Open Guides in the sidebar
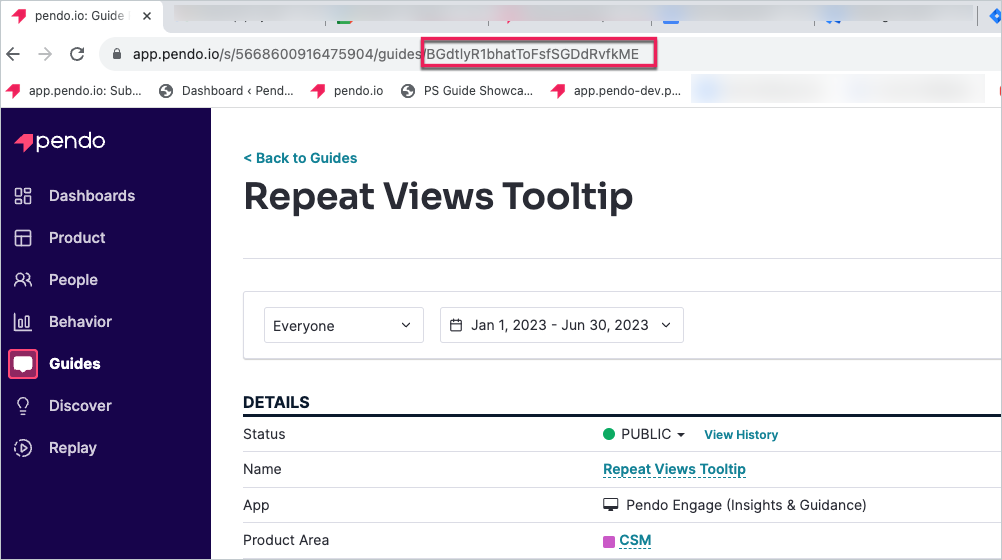Viewport: 1002px width, 560px height. click(75, 364)
